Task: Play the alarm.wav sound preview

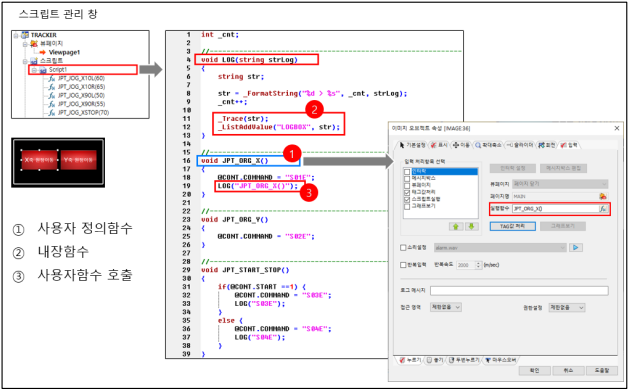Action: point(576,247)
